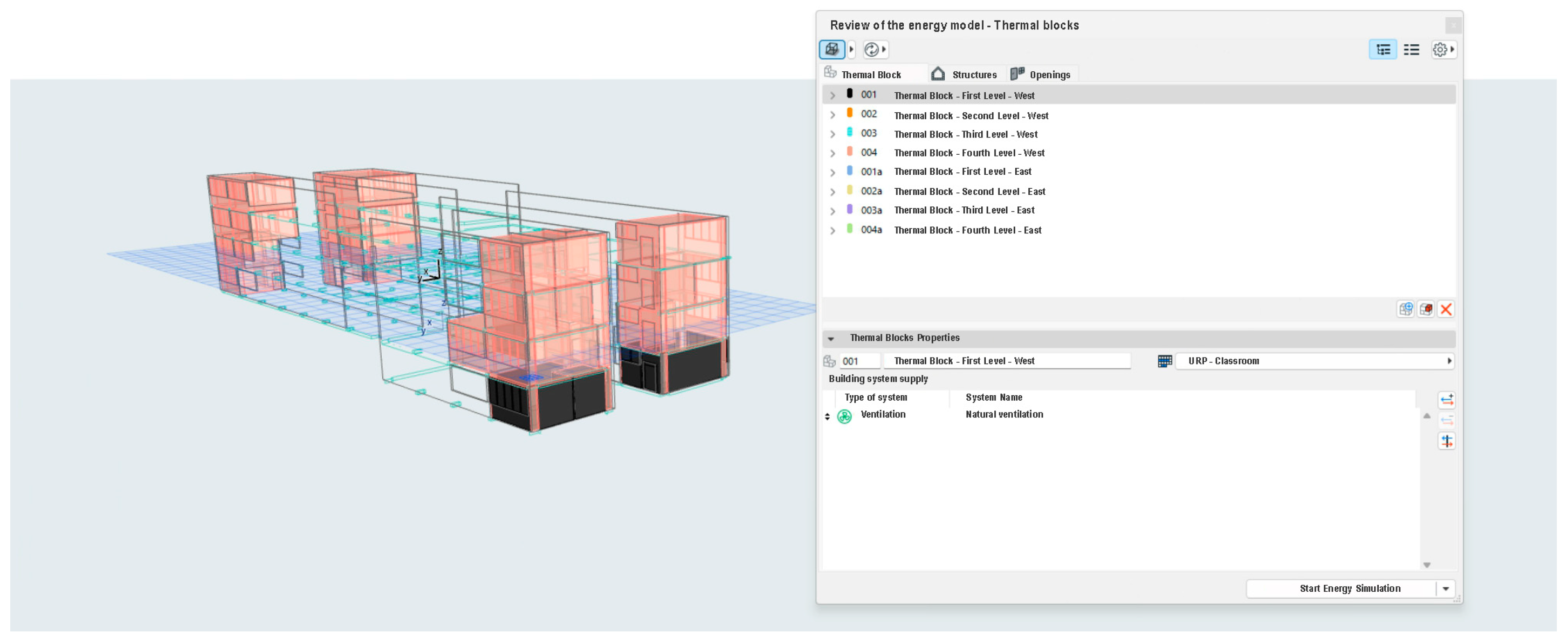Click the update energy model refresh icon
The image size is (1568, 644).
coord(872,49)
